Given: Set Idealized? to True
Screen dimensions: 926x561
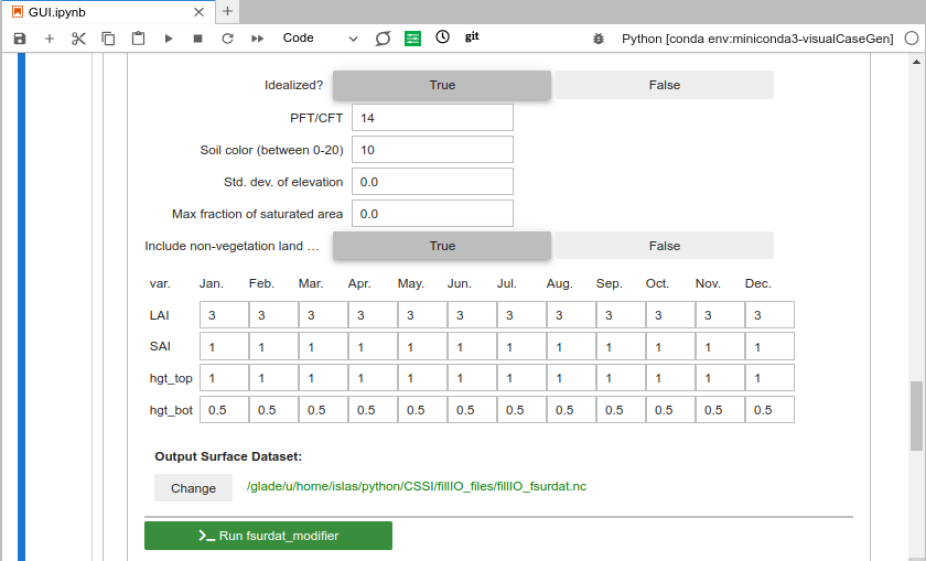Looking at the screenshot, I should coord(441,85).
